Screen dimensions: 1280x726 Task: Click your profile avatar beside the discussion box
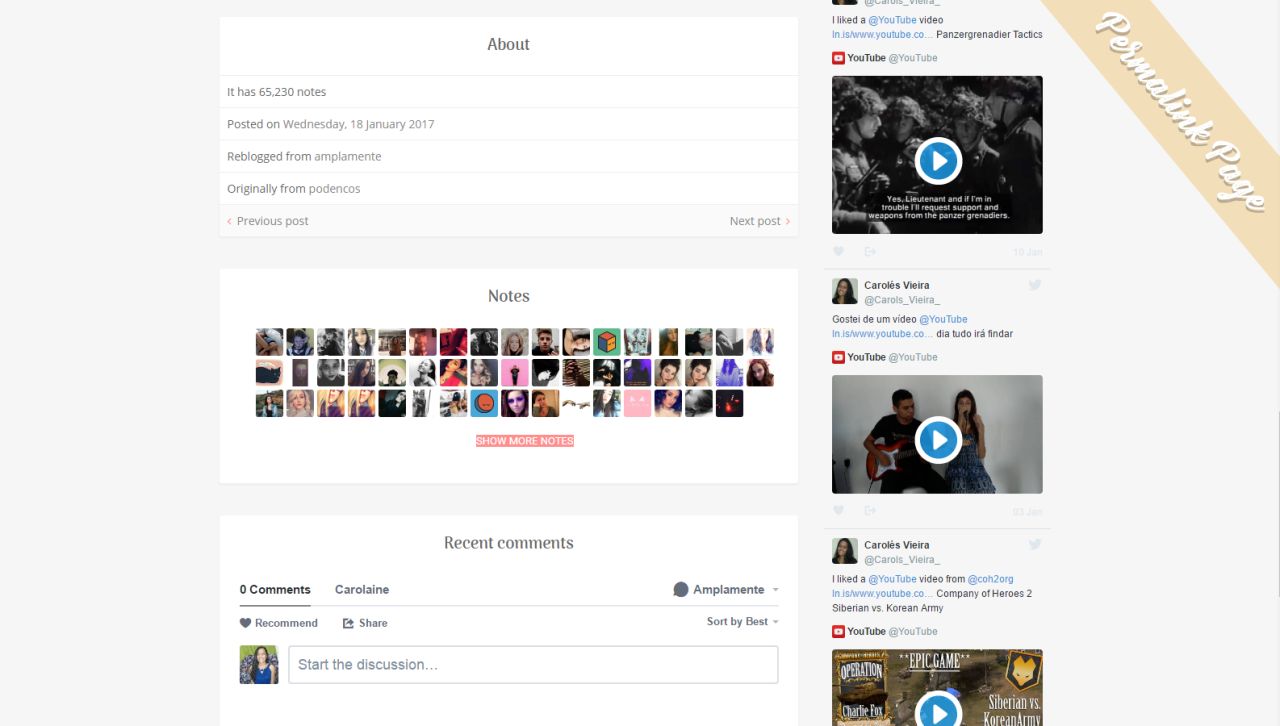pos(259,664)
